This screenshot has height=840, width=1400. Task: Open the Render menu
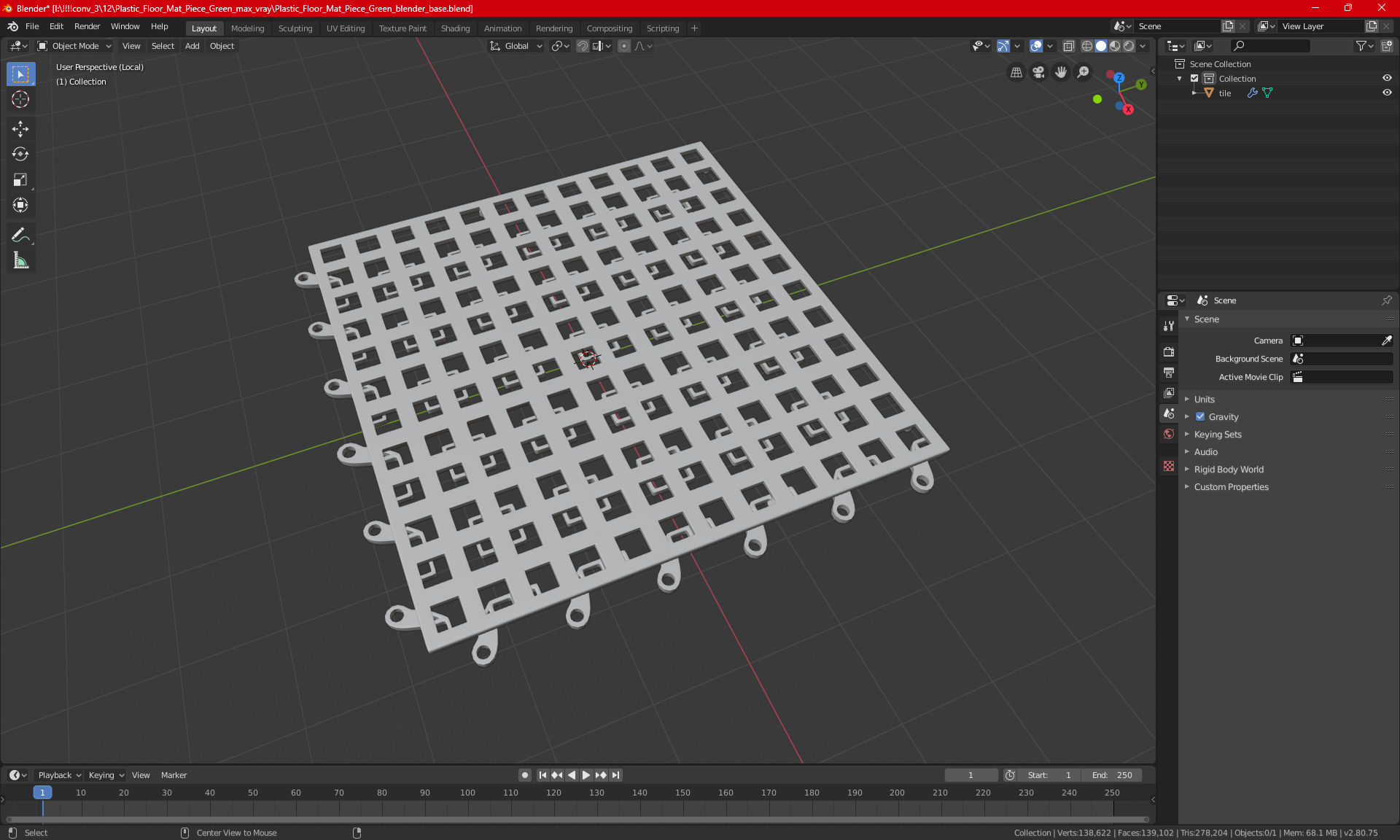(87, 26)
